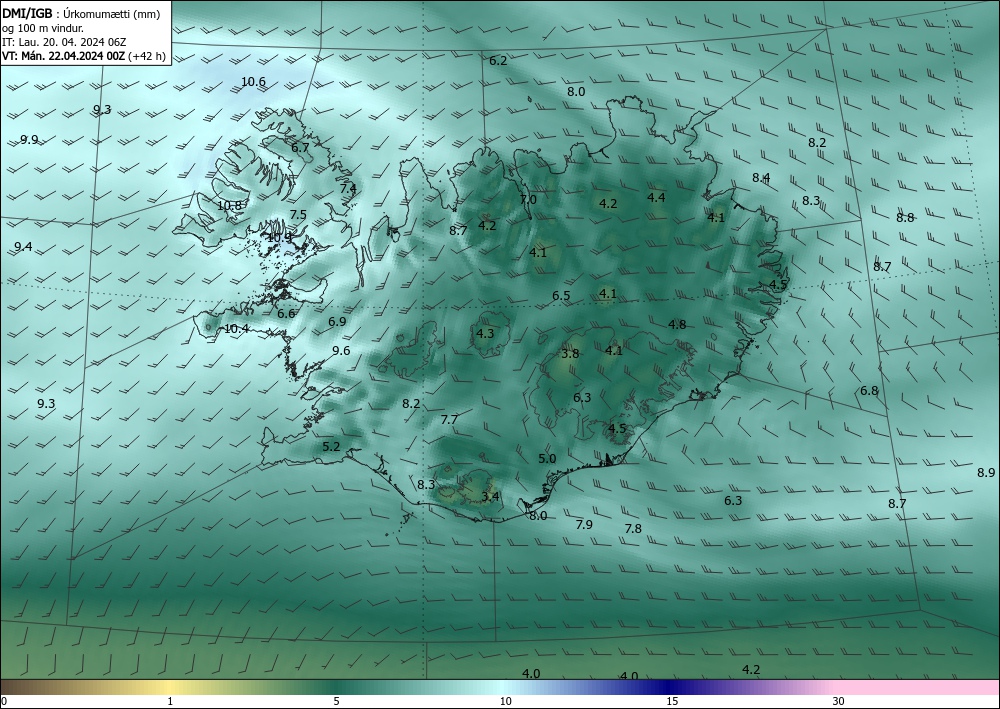Click the dark blue section of the color scale
Viewport: 1000px width, 709px height.
[670, 687]
